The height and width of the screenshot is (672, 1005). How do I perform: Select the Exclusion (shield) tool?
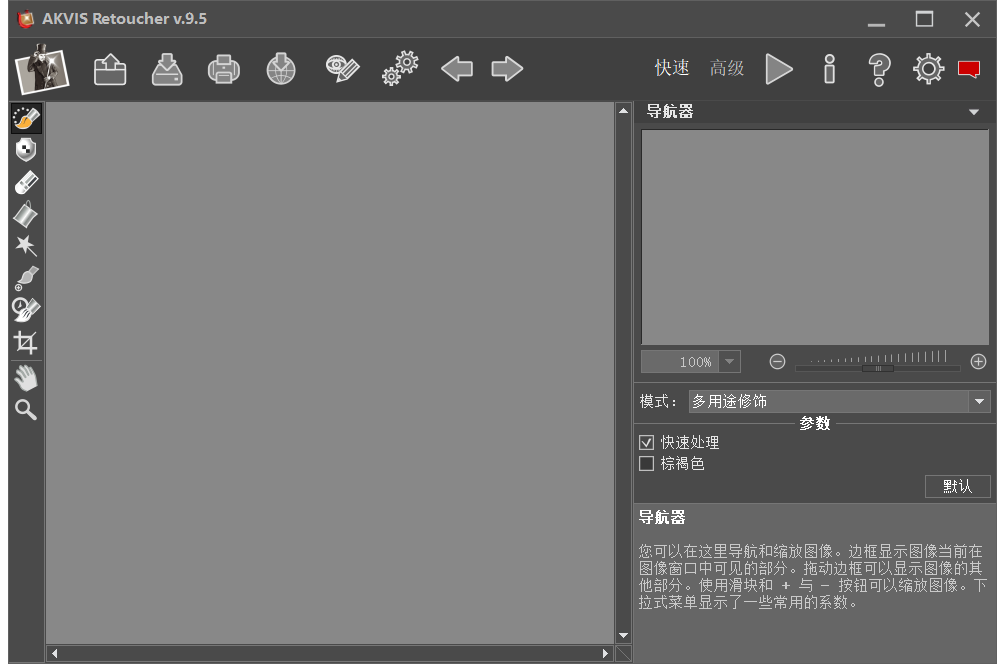[26, 150]
